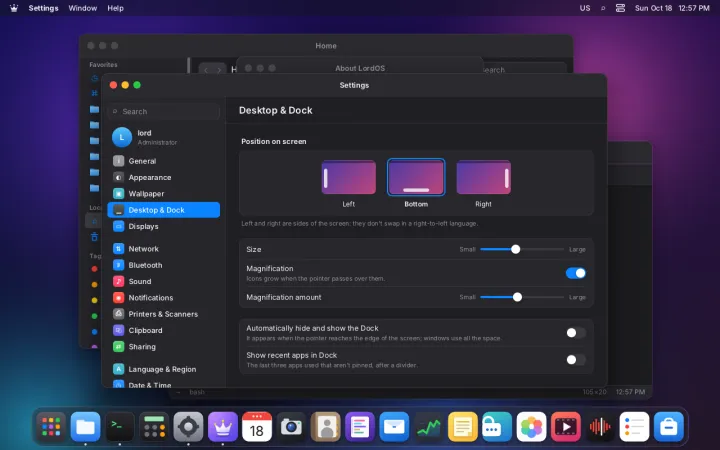Image resolution: width=720 pixels, height=450 pixels.
Task: Open the Reminders list app in dock
Action: (634, 427)
